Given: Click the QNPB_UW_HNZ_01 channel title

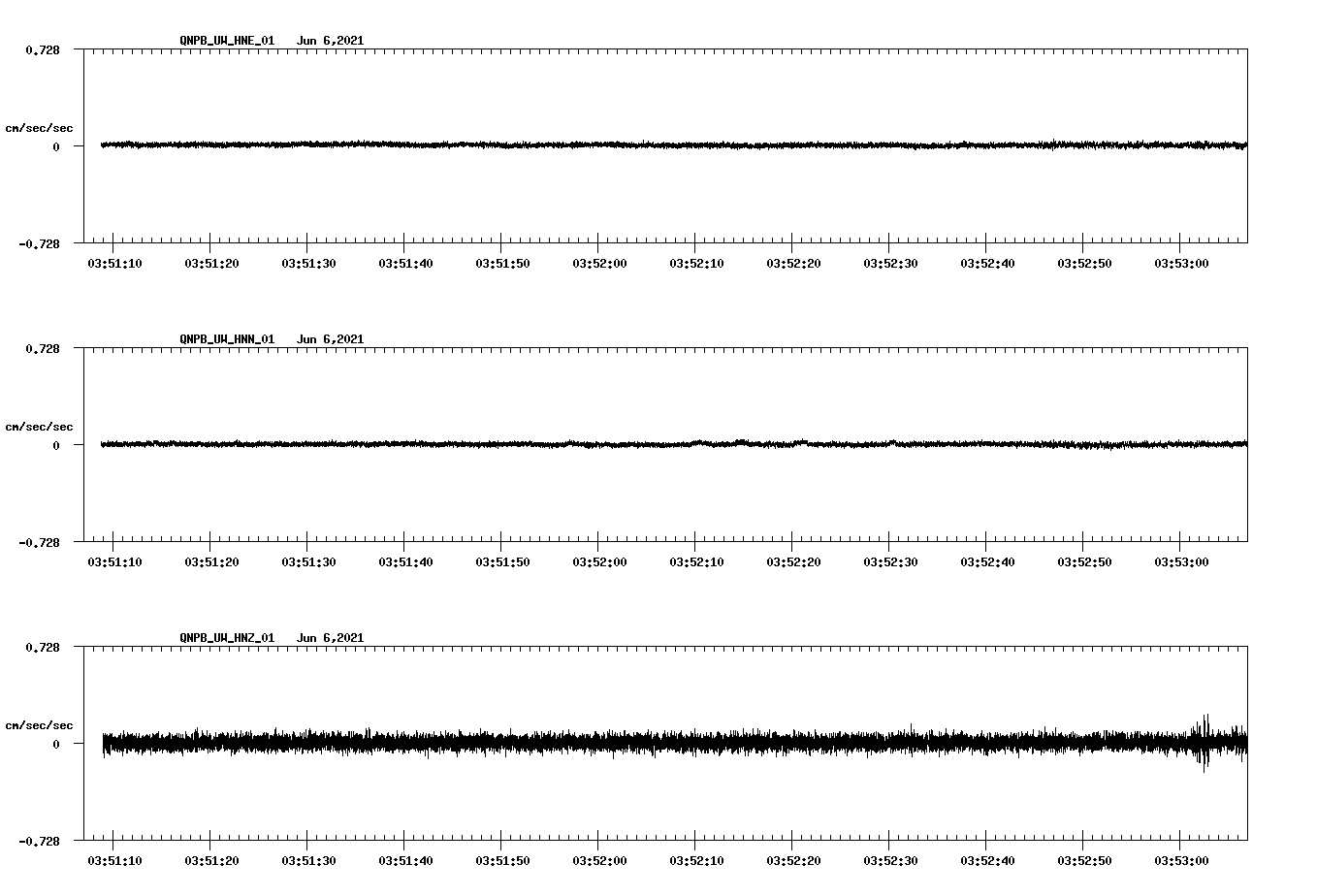Looking at the screenshot, I should pyautogui.click(x=227, y=638).
